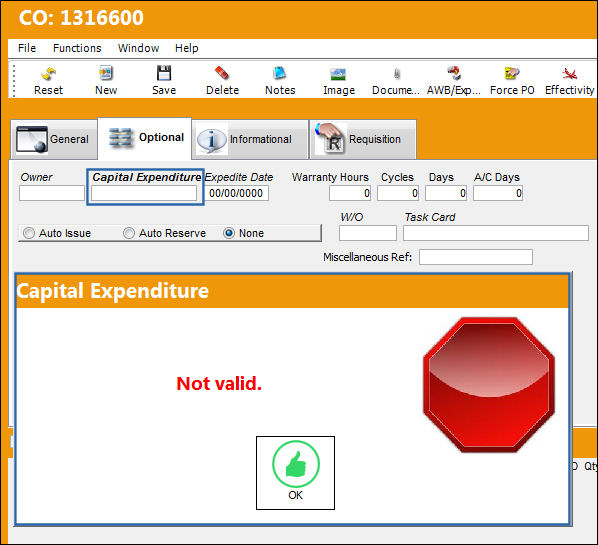Open the Window menu
The image size is (598, 545).
tap(138, 48)
